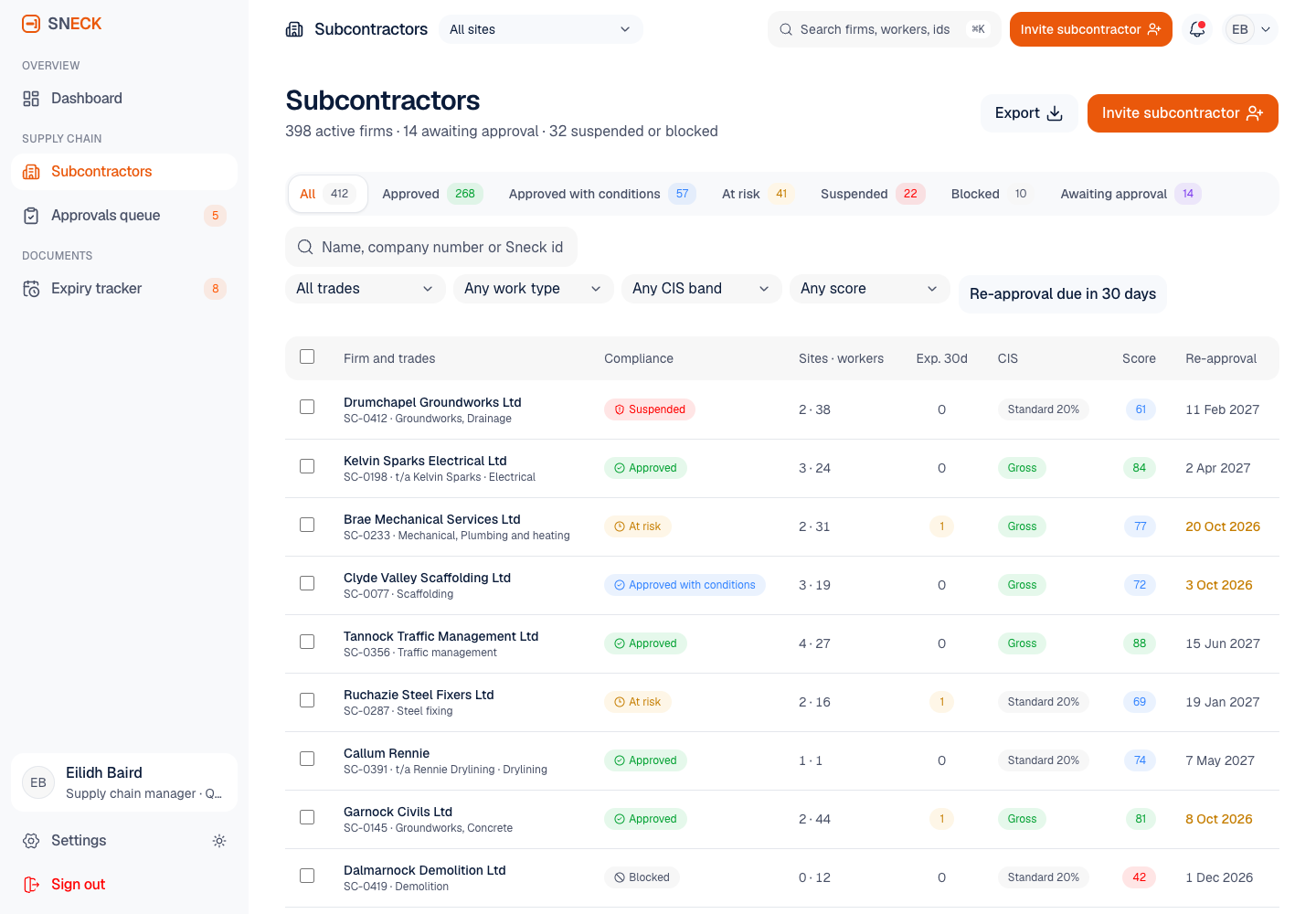Check the Dalmarnock Demolition Ltd checkbox
Image resolution: width=1316 pixels, height=914 pixels.
coord(307,876)
